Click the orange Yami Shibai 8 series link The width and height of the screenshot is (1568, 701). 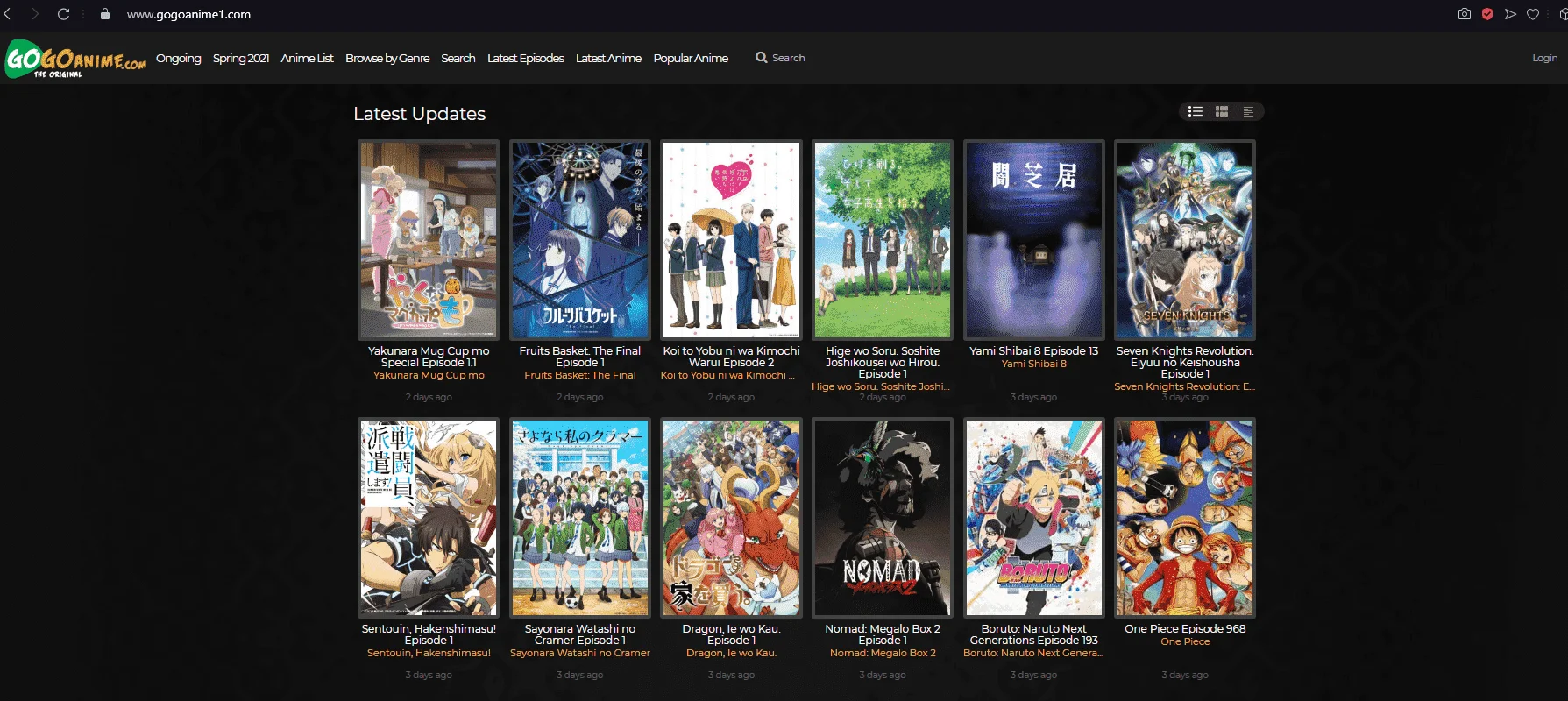pos(1034,364)
